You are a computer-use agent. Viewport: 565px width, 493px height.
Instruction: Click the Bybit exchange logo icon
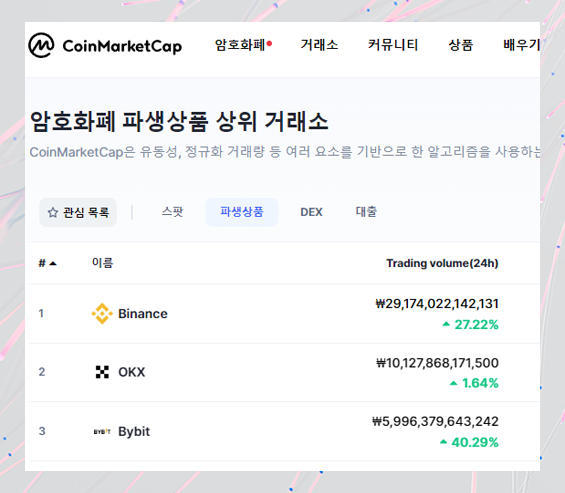pos(102,431)
